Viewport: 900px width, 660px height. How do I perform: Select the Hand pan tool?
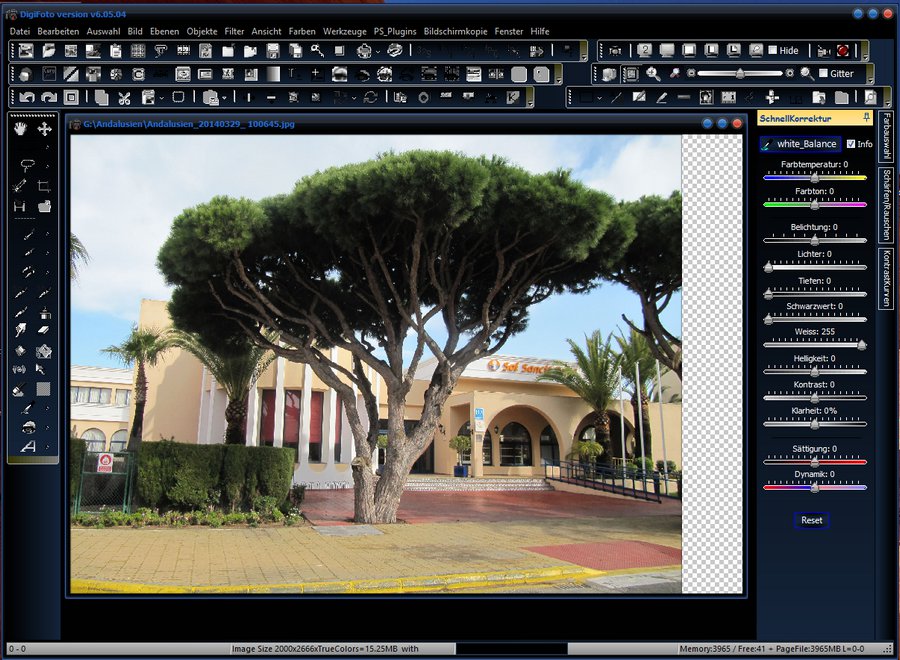21,129
